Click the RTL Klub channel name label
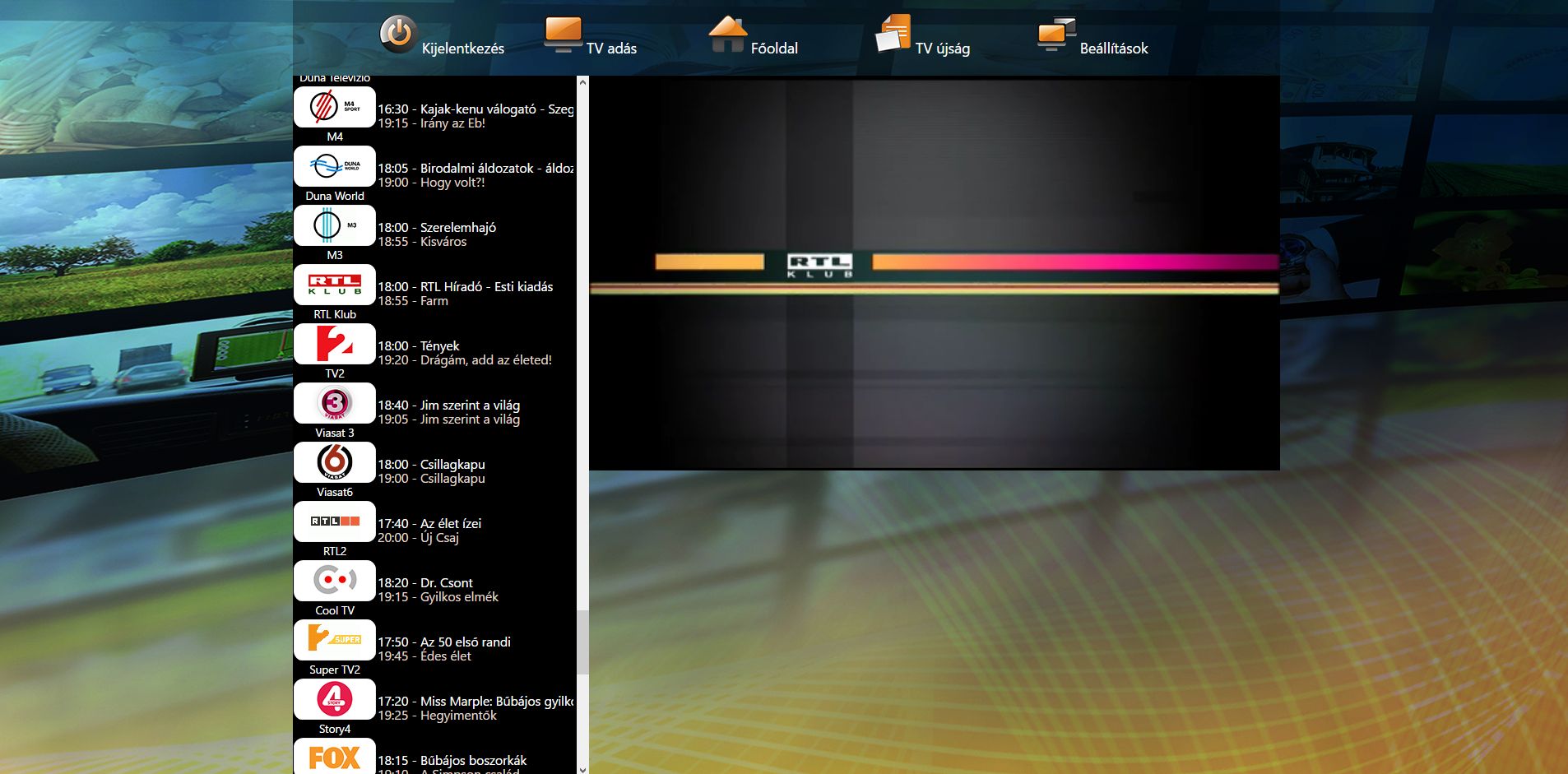 click(335, 314)
